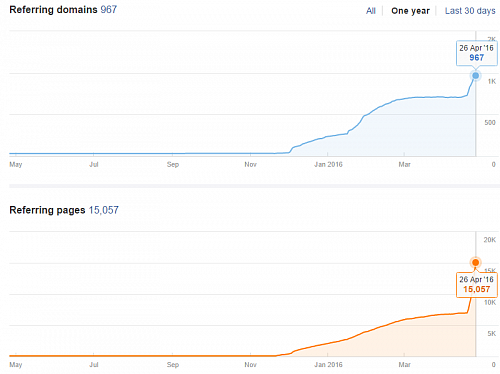Click Jan 2016 label on pages chart
Viewport: 500px width, 374px height.
tap(328, 365)
